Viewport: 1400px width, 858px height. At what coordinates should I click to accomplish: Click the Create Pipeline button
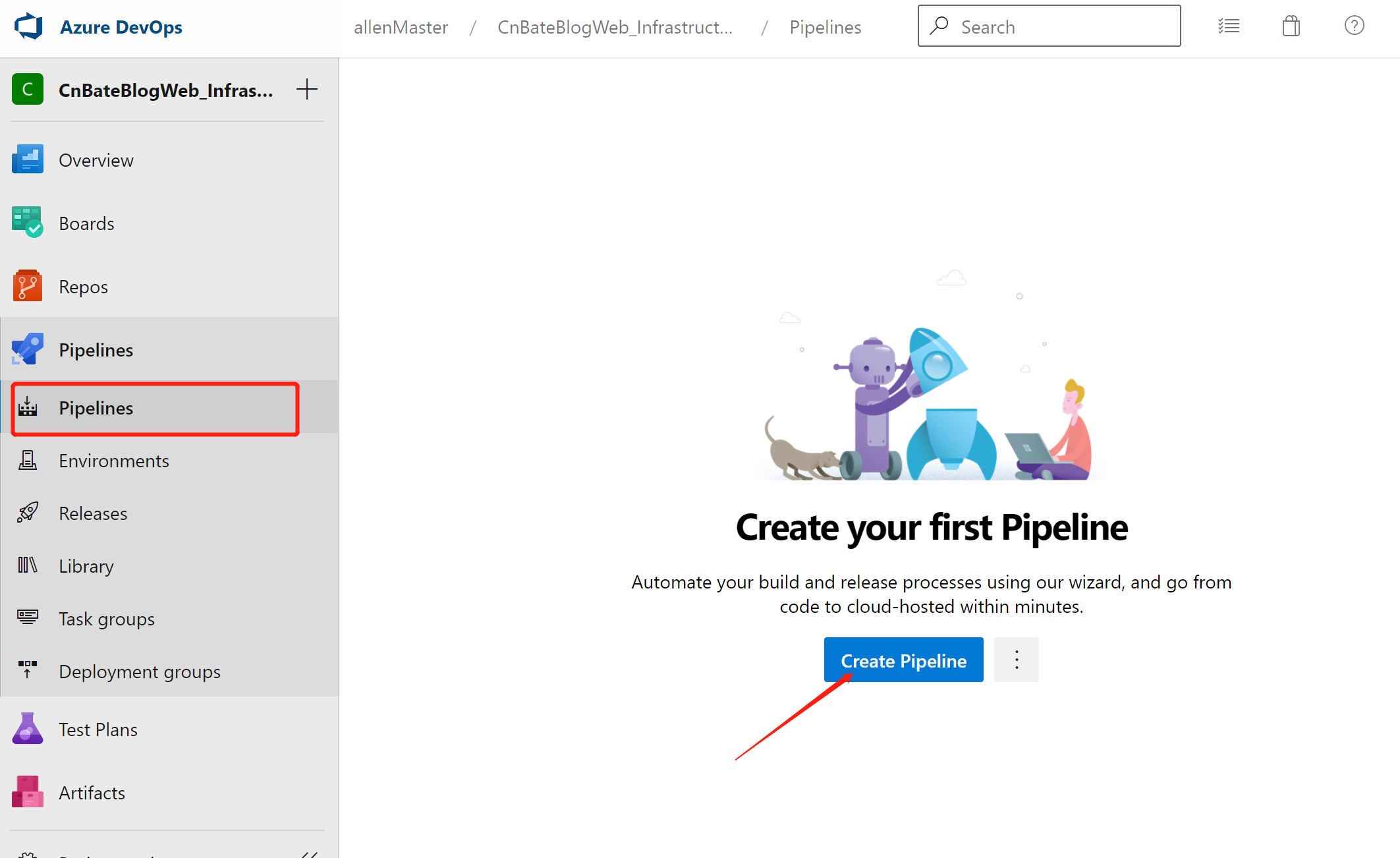point(903,660)
